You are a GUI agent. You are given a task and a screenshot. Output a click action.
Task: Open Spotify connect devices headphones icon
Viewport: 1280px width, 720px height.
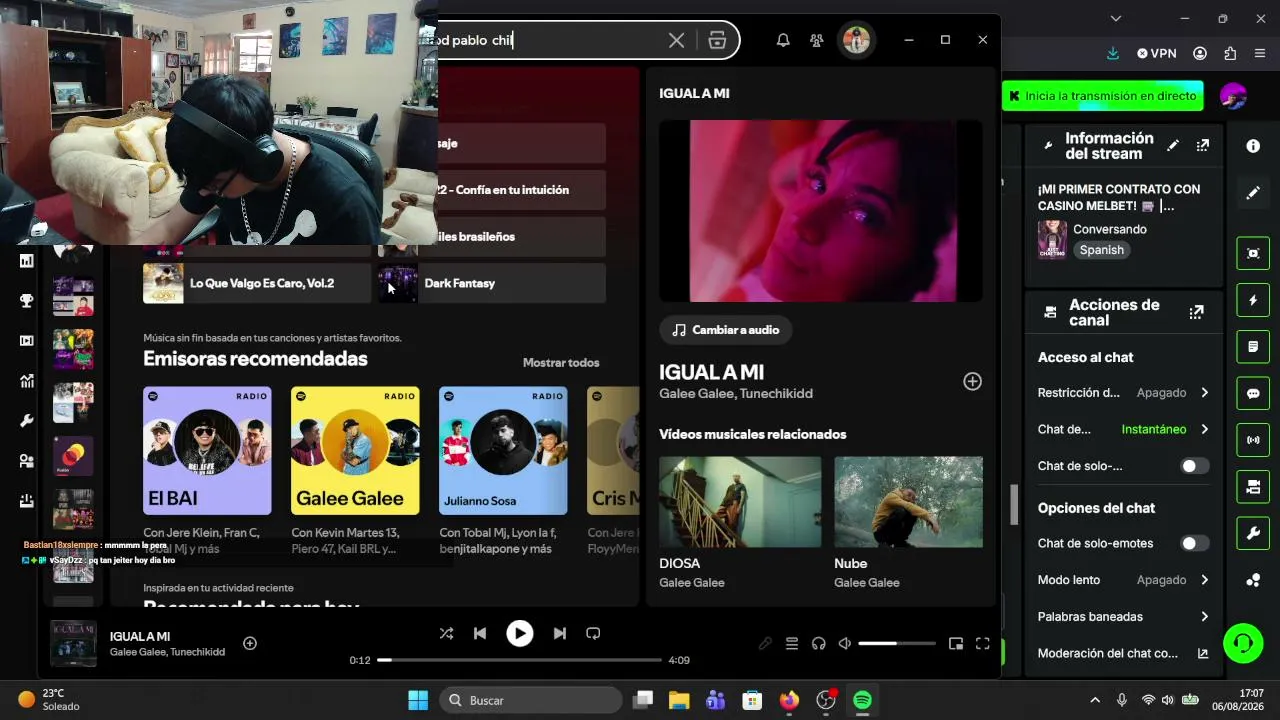819,644
